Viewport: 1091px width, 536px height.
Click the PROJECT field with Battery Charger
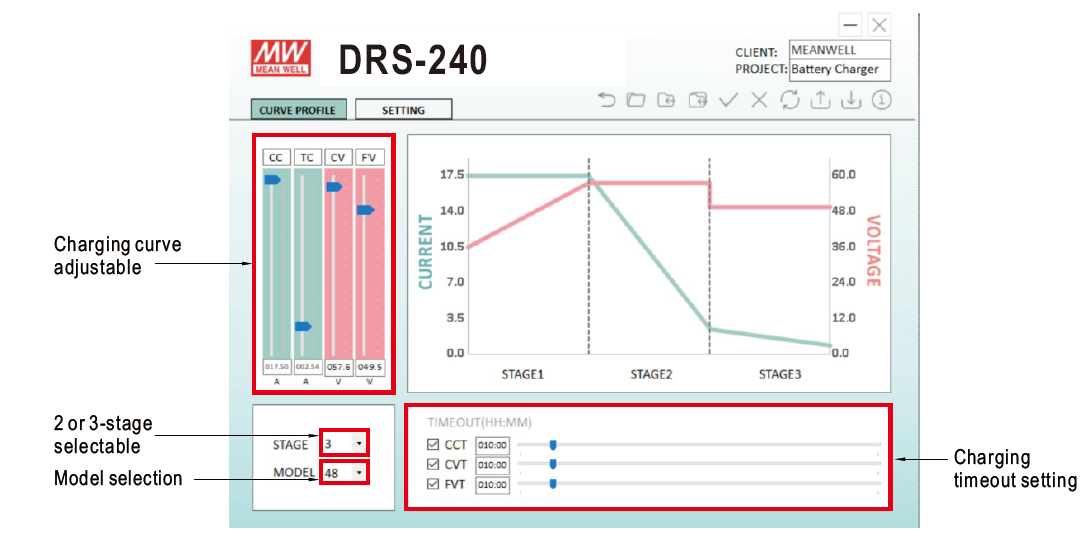pyautogui.click(x=840, y=70)
